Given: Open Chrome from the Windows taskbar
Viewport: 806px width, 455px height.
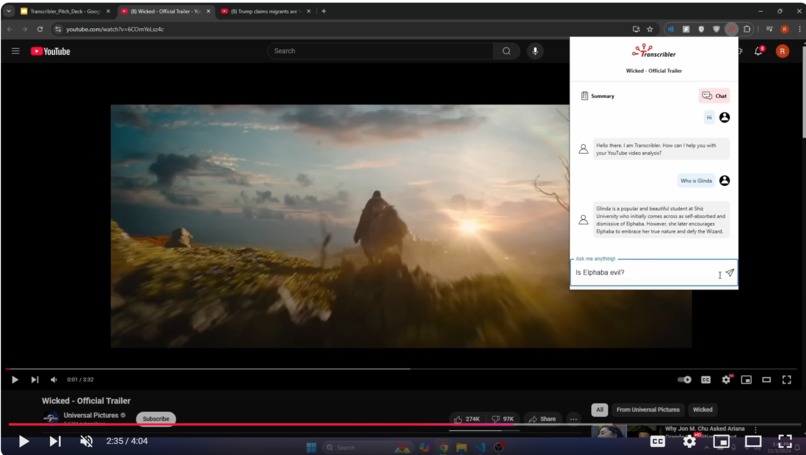Looking at the screenshot, I should (x=443, y=448).
